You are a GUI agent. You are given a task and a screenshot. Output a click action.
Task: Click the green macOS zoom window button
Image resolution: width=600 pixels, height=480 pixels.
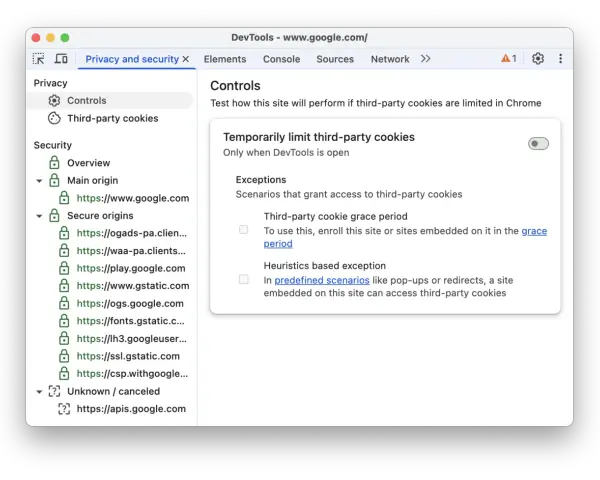coord(65,38)
